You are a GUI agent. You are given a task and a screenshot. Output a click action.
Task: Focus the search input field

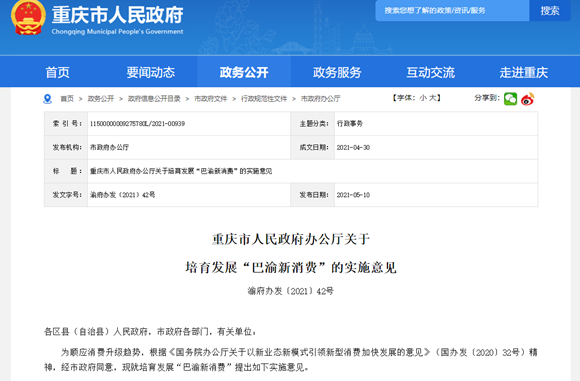point(452,11)
